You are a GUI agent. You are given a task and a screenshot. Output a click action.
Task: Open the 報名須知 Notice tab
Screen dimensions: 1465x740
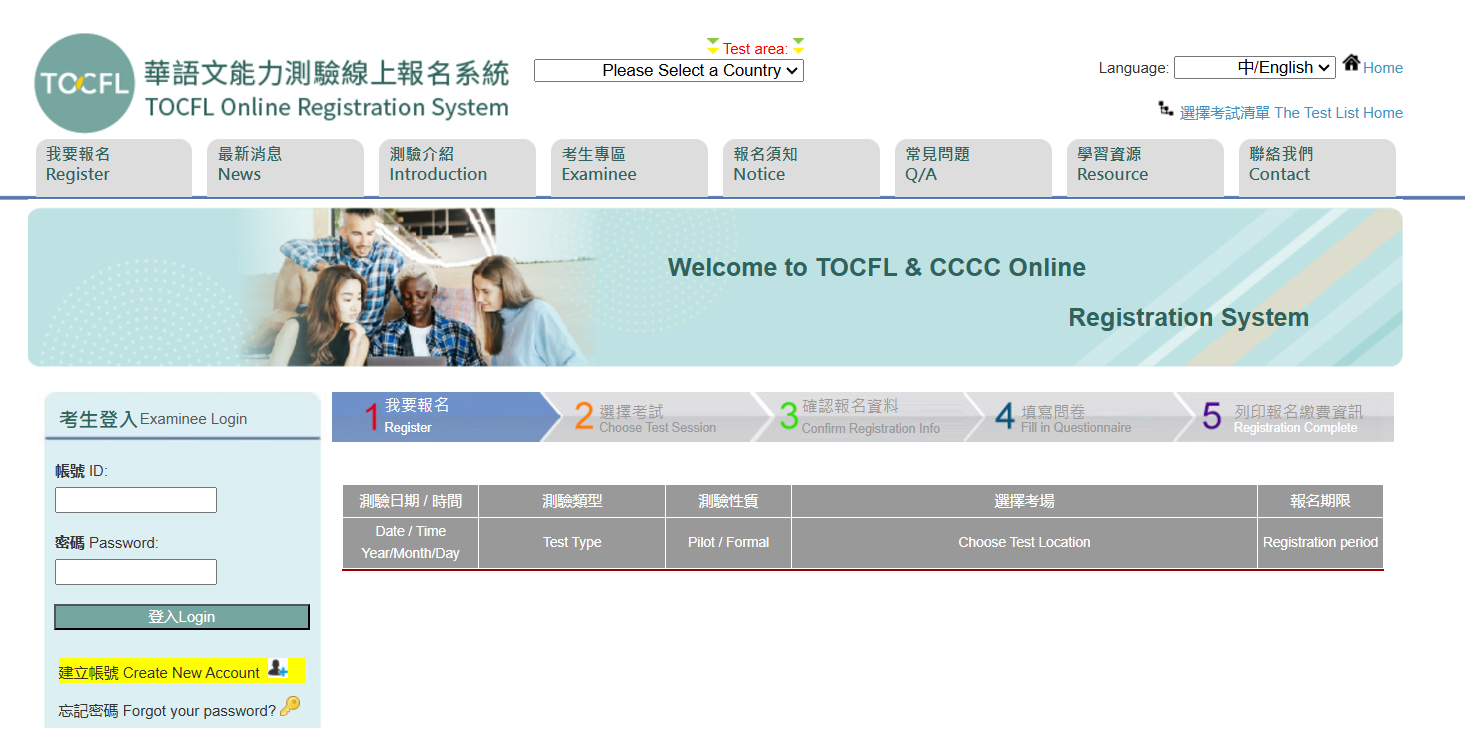801,166
